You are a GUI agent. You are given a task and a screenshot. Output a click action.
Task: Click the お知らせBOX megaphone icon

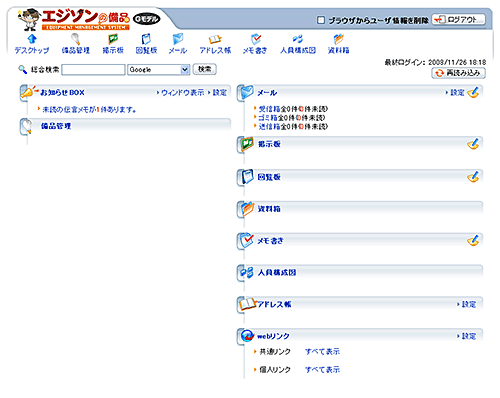pos(28,92)
